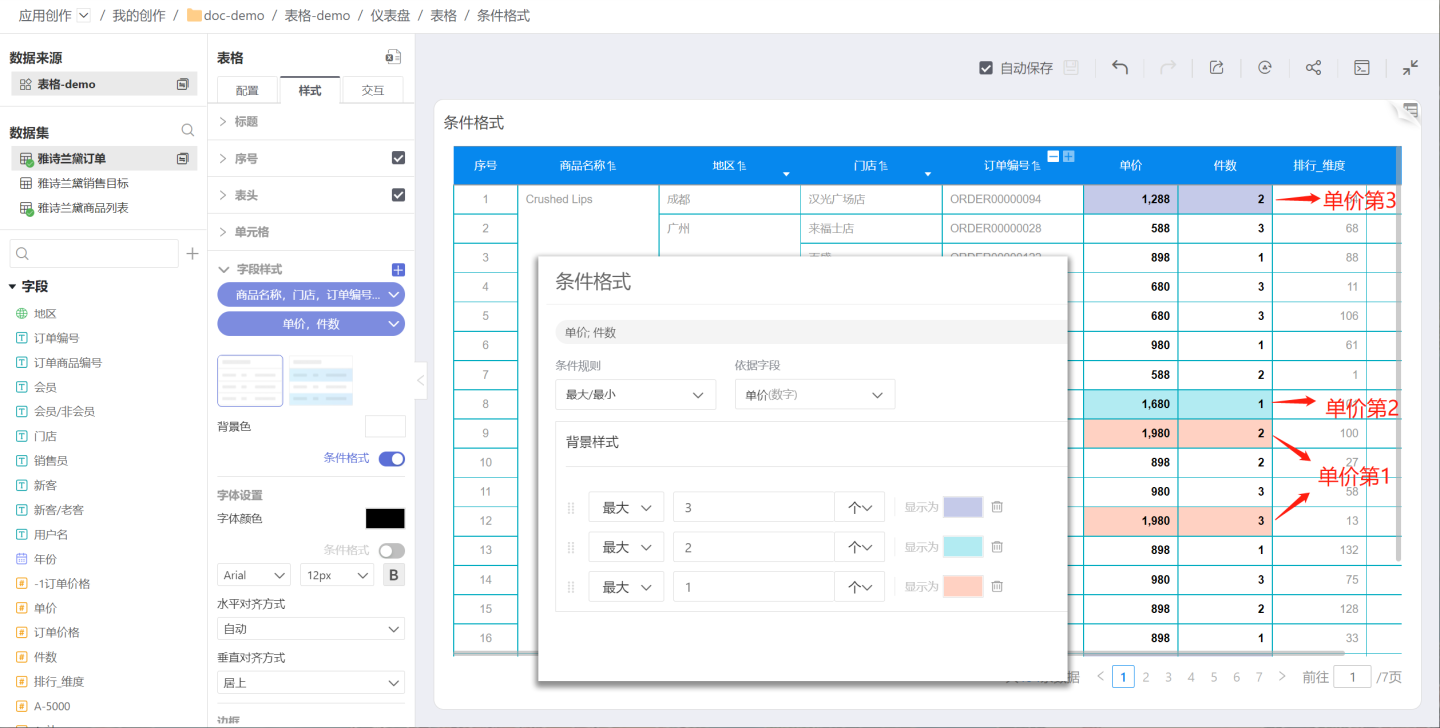Toggle the 序号 checkbox
This screenshot has height=728, width=1440.
pyautogui.click(x=398, y=158)
